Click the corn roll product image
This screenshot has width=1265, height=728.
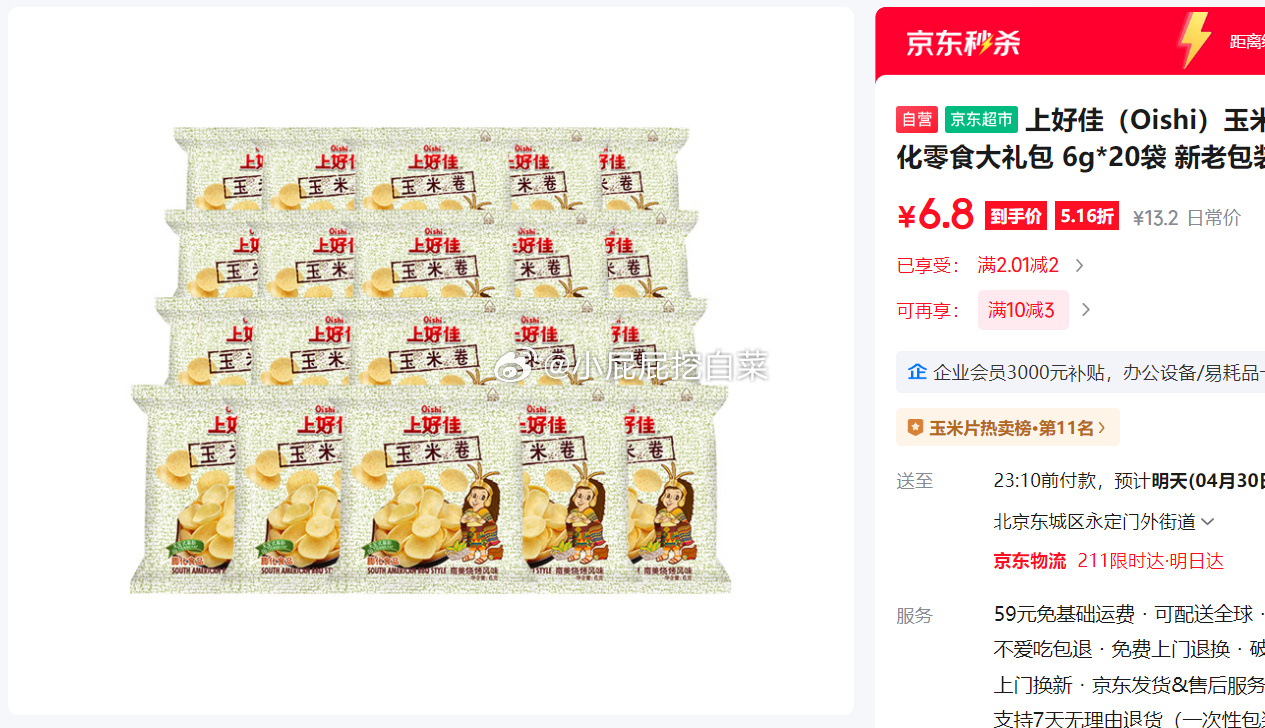(x=430, y=360)
